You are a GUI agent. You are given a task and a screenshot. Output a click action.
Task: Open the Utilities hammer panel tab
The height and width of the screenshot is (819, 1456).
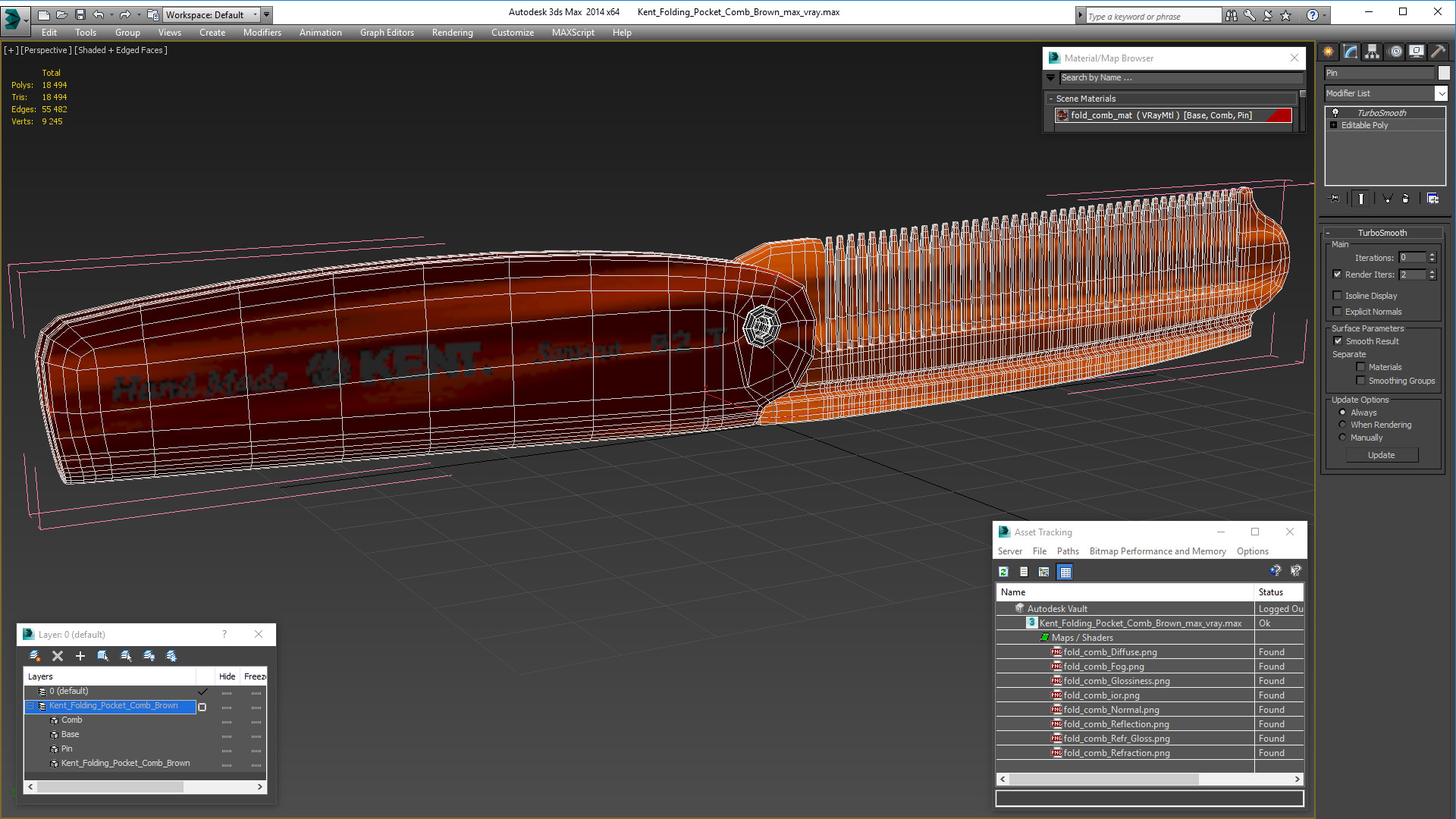[x=1438, y=52]
